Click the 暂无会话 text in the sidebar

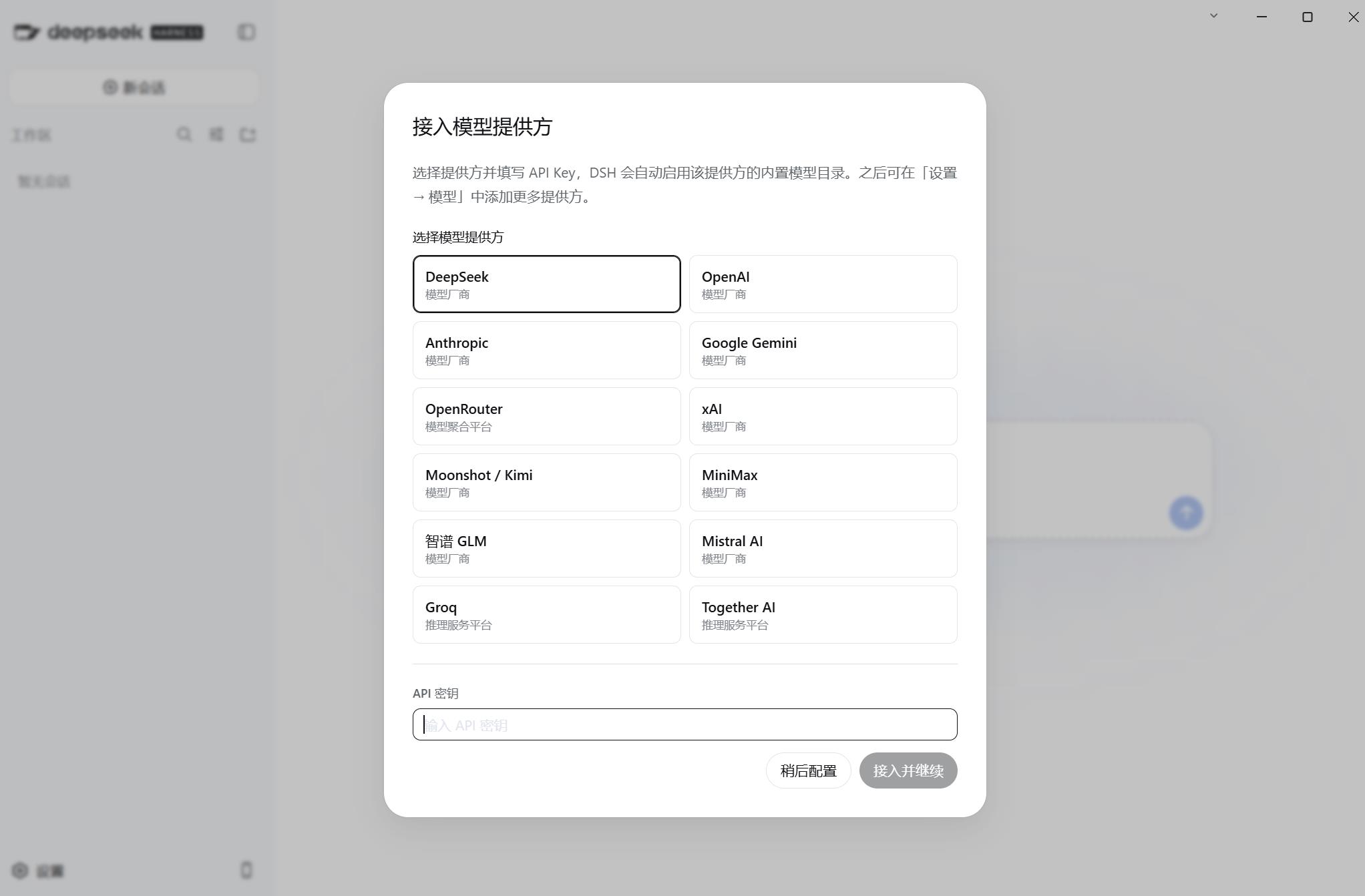(44, 182)
